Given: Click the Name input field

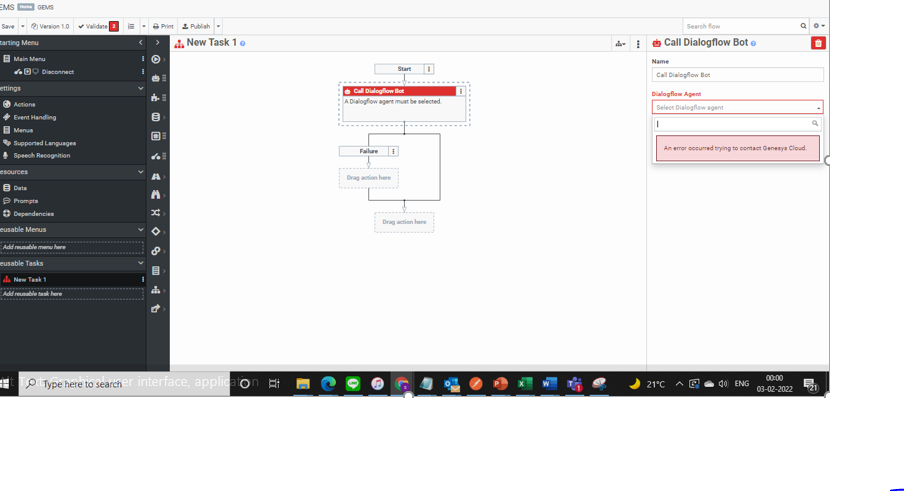Looking at the screenshot, I should 737,75.
